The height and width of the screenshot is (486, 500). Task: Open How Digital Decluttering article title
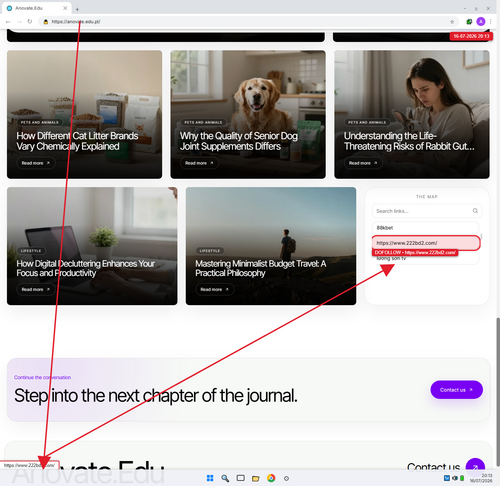(x=85, y=268)
